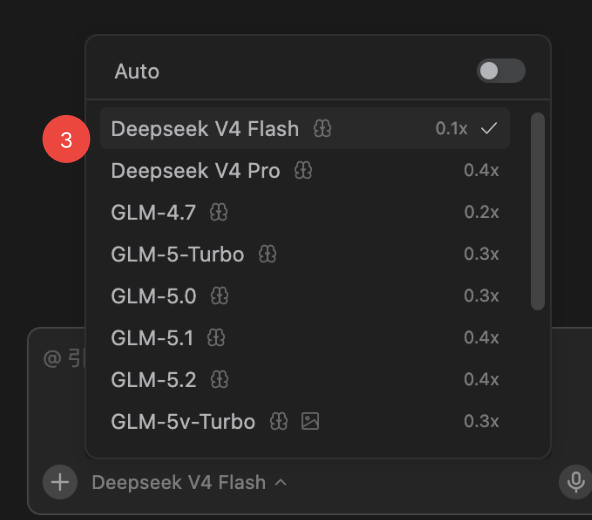Click the brain icon beside Deepseek V4 Pro
The width and height of the screenshot is (592, 520).
click(x=303, y=170)
